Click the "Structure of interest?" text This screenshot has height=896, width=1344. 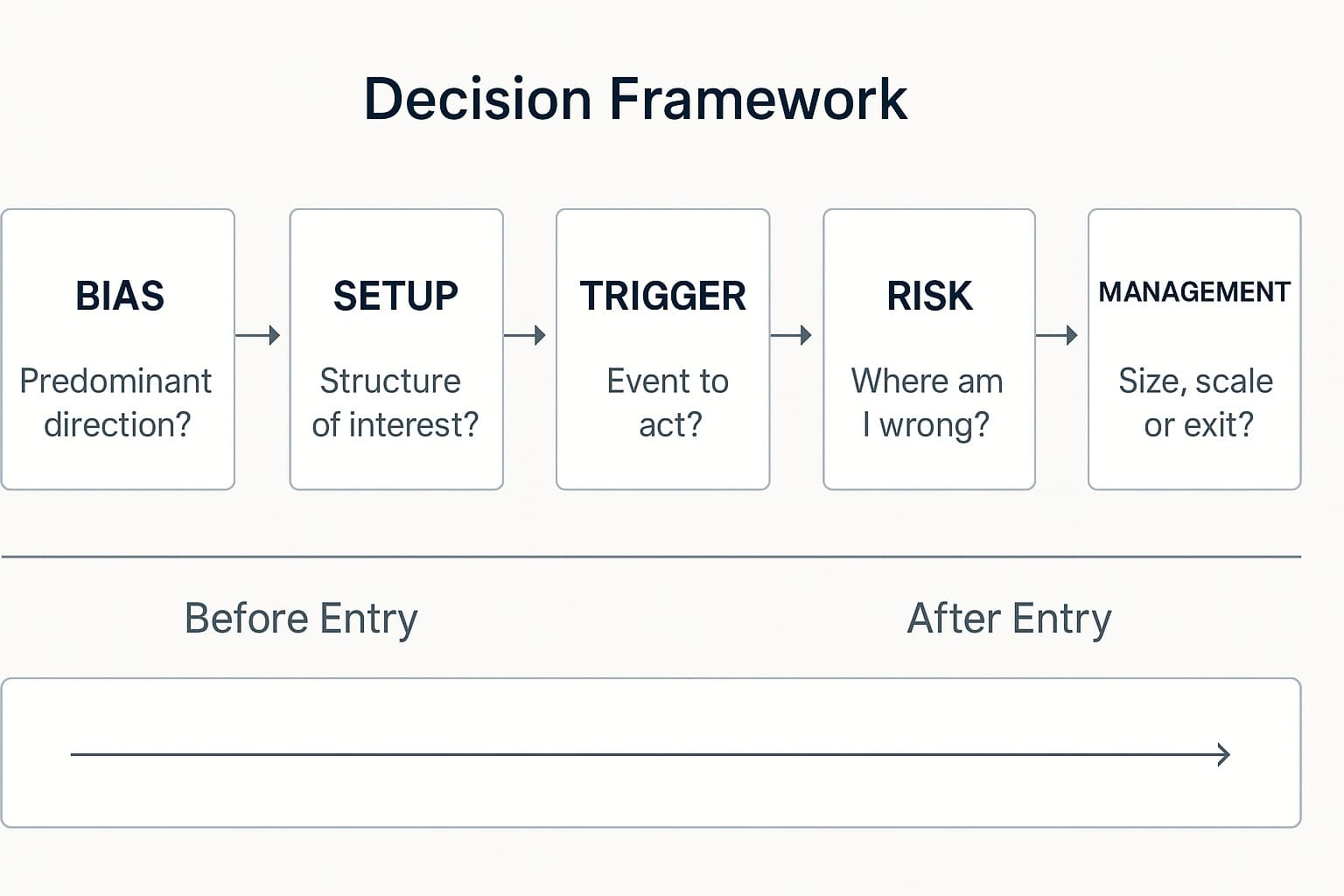395,402
